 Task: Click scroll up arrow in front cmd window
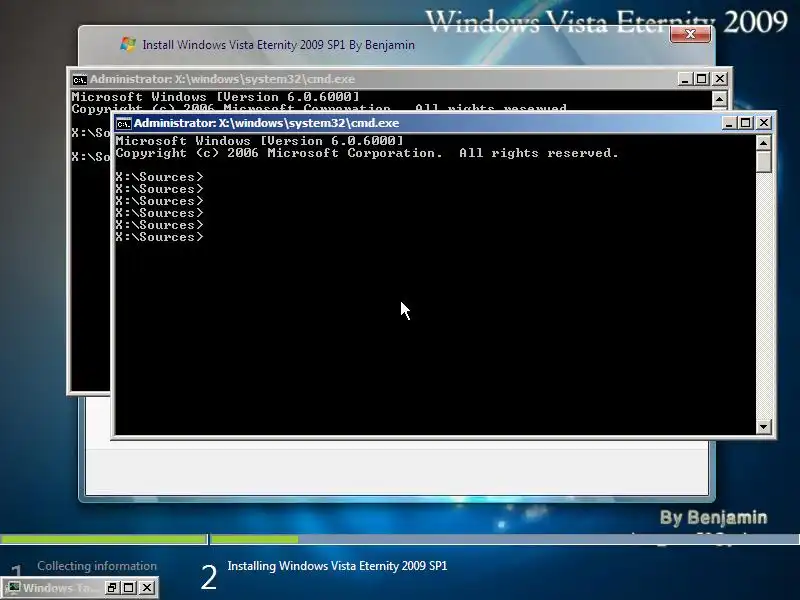pos(764,143)
